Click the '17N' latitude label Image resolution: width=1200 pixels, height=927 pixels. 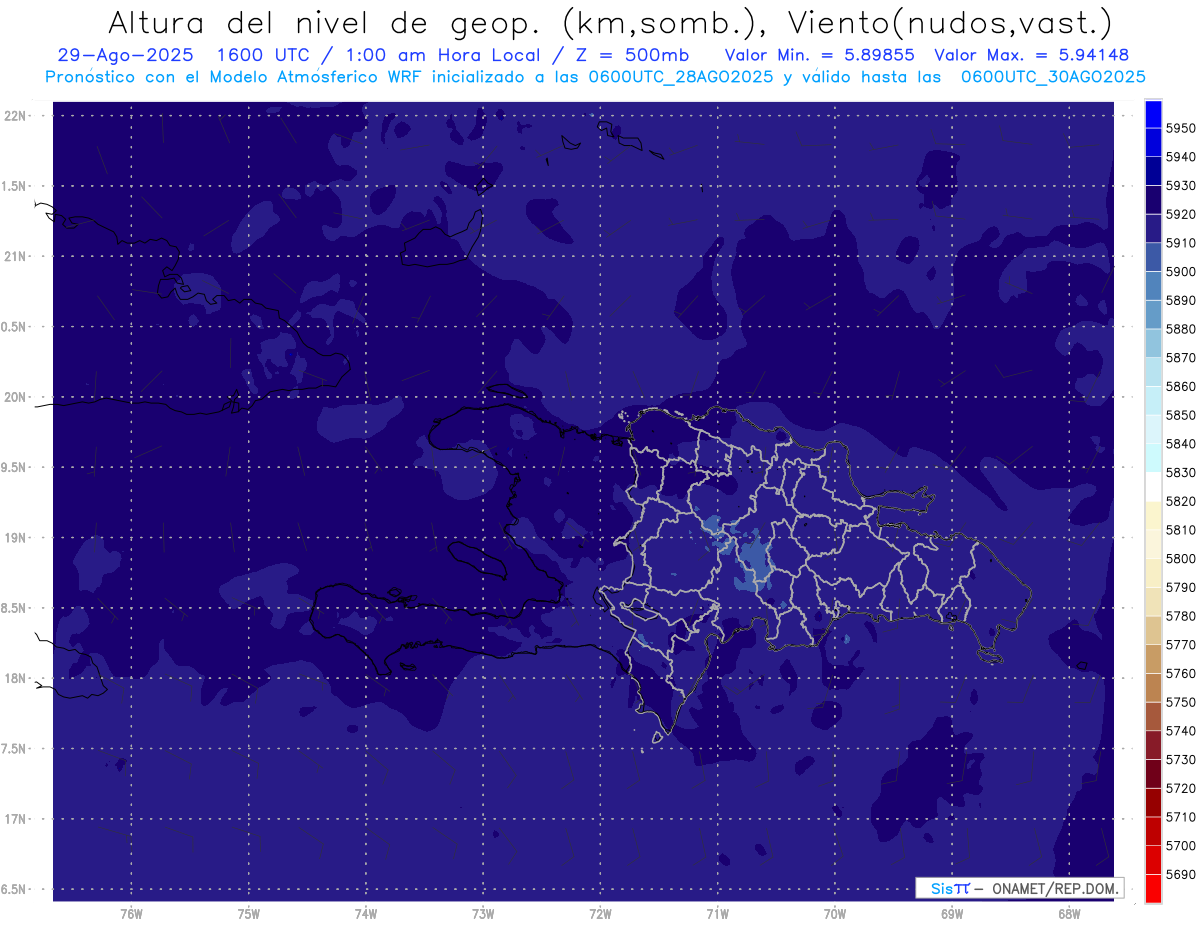17,819
